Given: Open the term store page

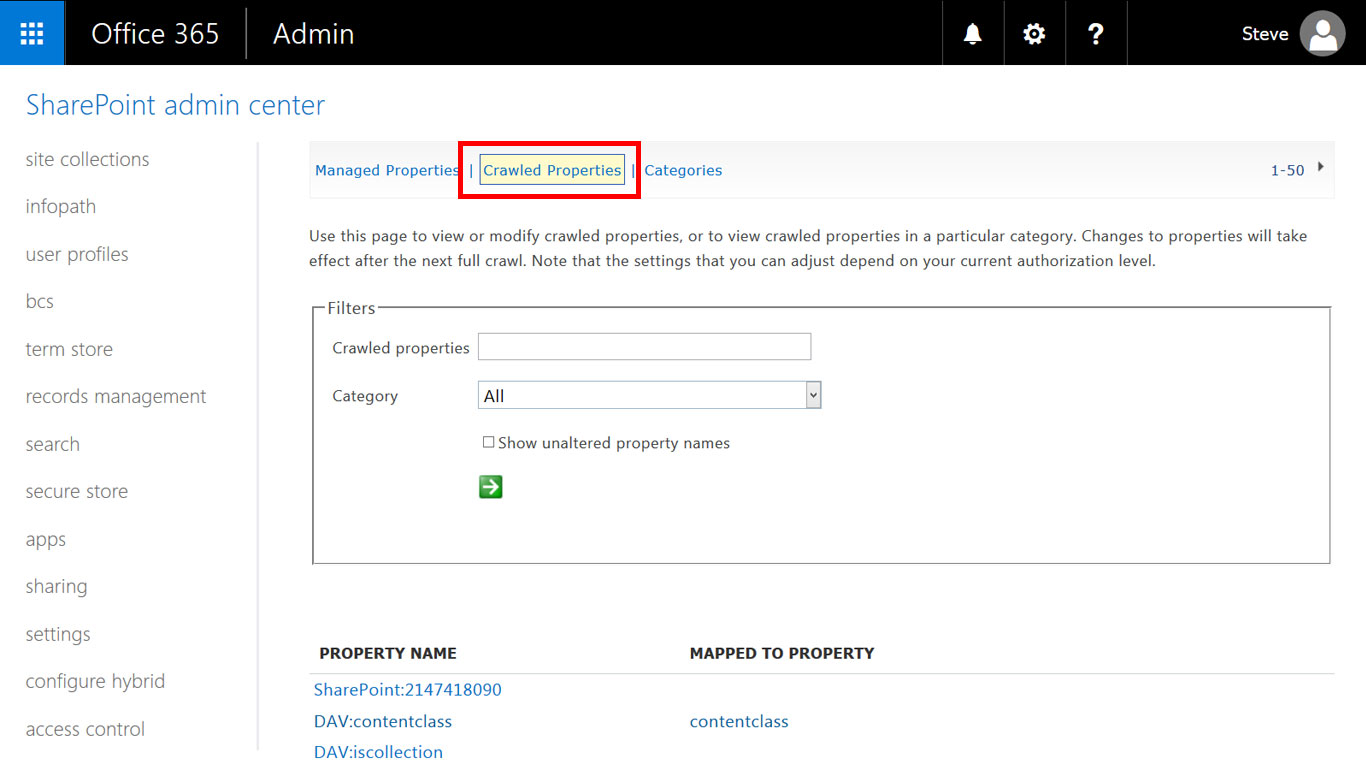Looking at the screenshot, I should [x=69, y=349].
